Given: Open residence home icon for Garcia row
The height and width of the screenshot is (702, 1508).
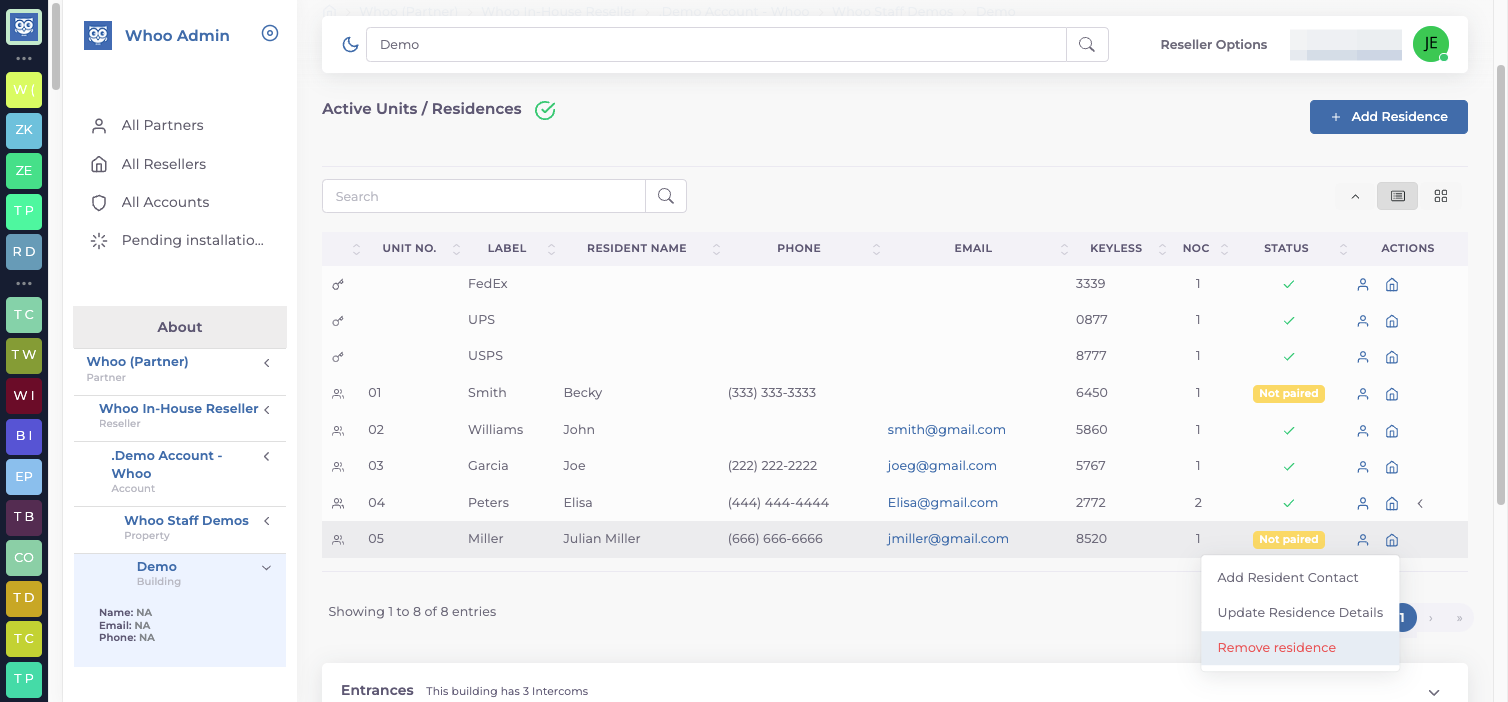Looking at the screenshot, I should pyautogui.click(x=1391, y=467).
